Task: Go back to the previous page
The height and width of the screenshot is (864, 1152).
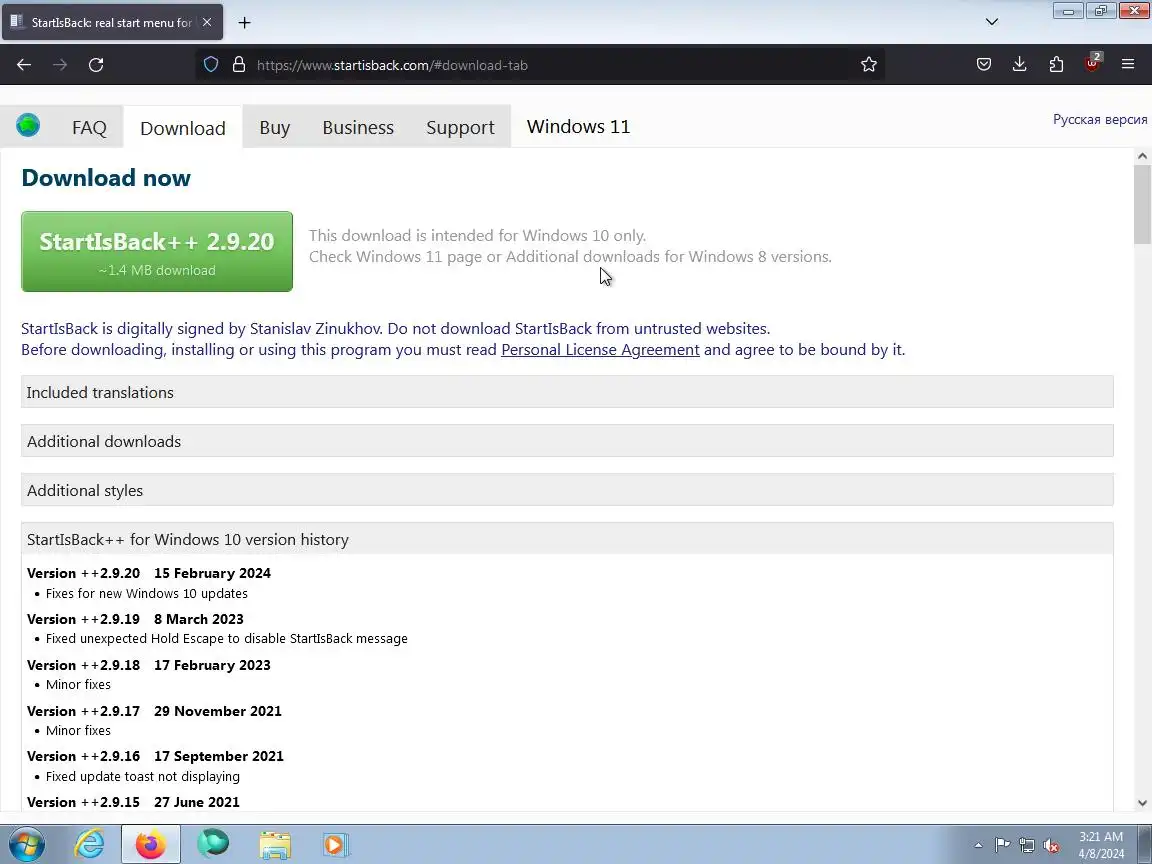Action: (24, 65)
